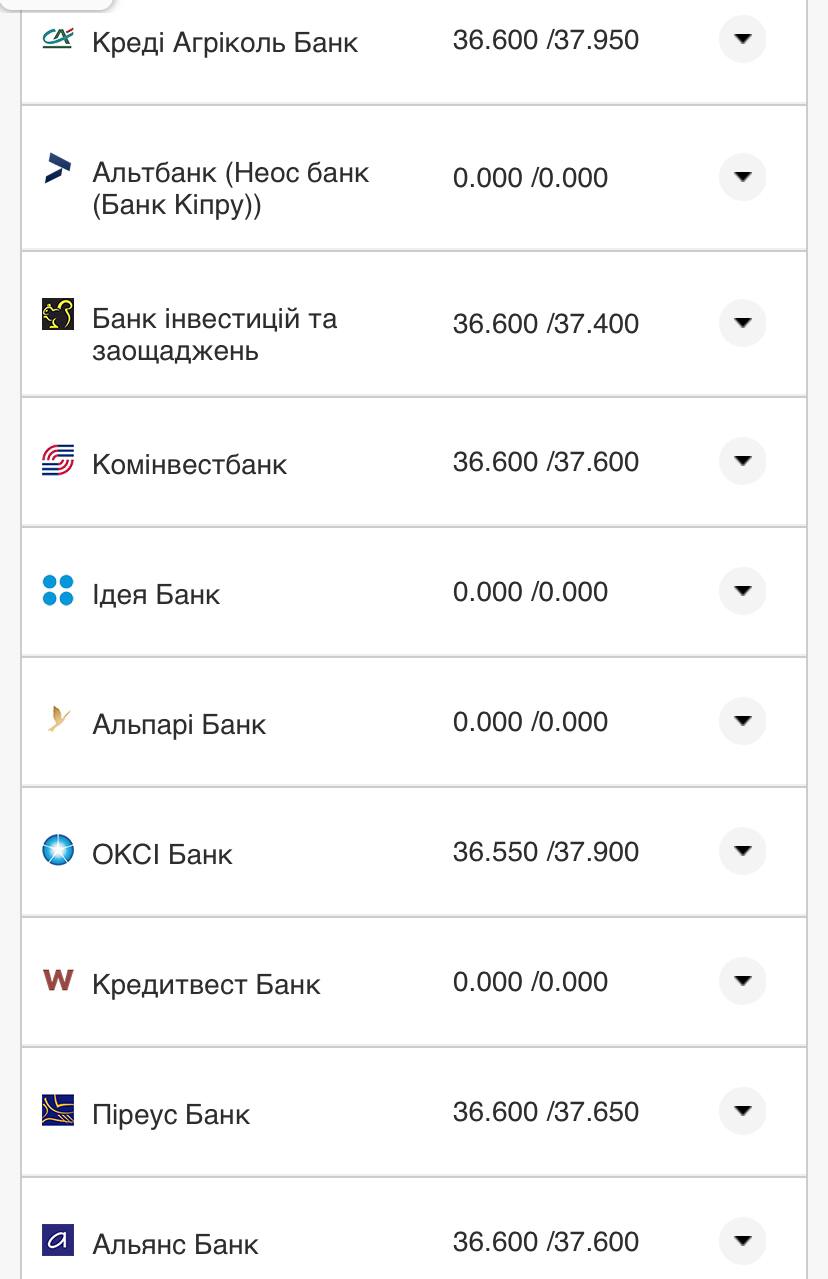The image size is (828, 1279).
Task: Click the Альянс Банк logo icon
Action: coord(58,1240)
